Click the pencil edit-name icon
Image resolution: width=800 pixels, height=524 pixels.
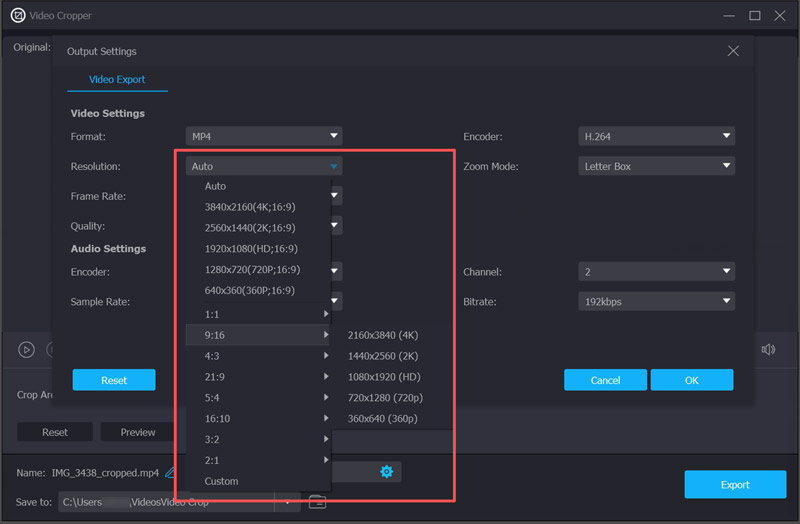pos(170,472)
